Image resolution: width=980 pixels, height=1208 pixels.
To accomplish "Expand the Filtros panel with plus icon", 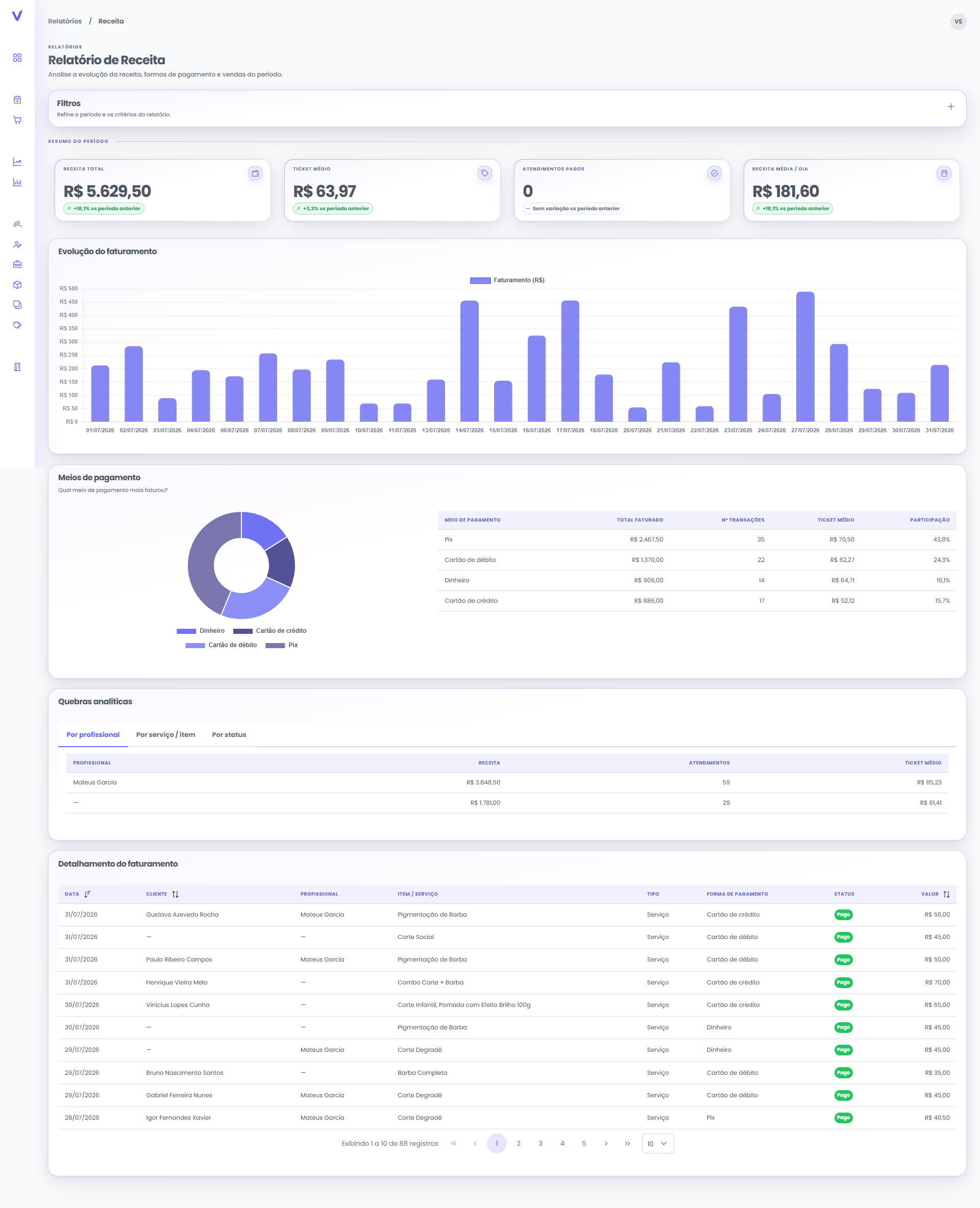I will [x=950, y=107].
